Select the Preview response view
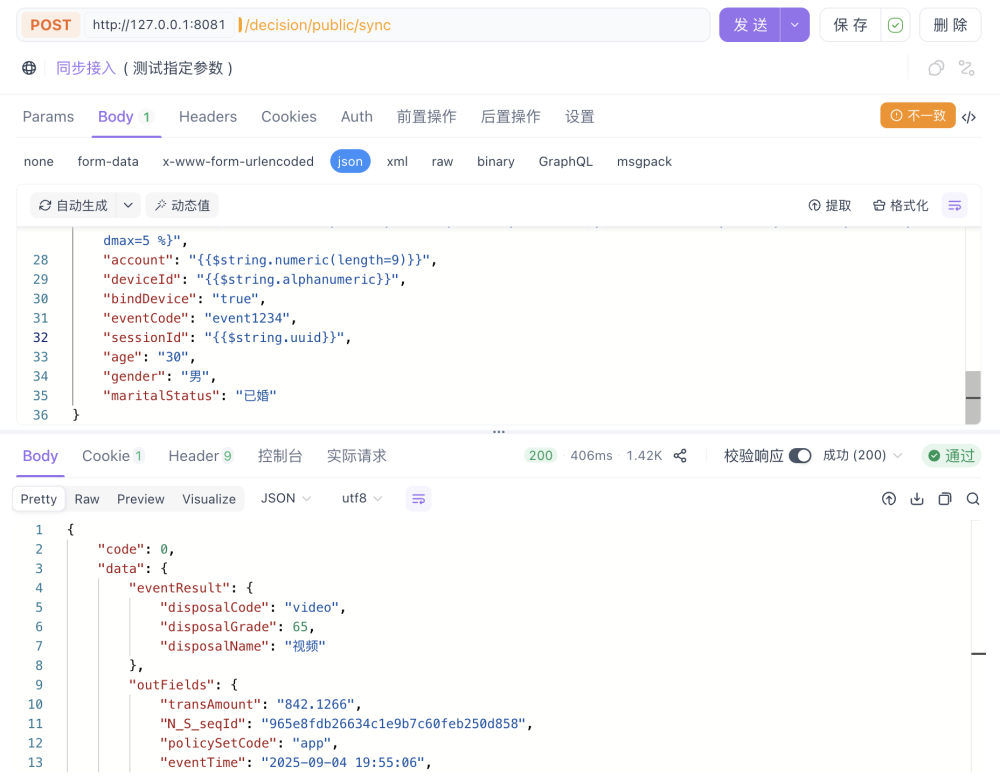Viewport: 1000px width, 782px height. [140, 499]
